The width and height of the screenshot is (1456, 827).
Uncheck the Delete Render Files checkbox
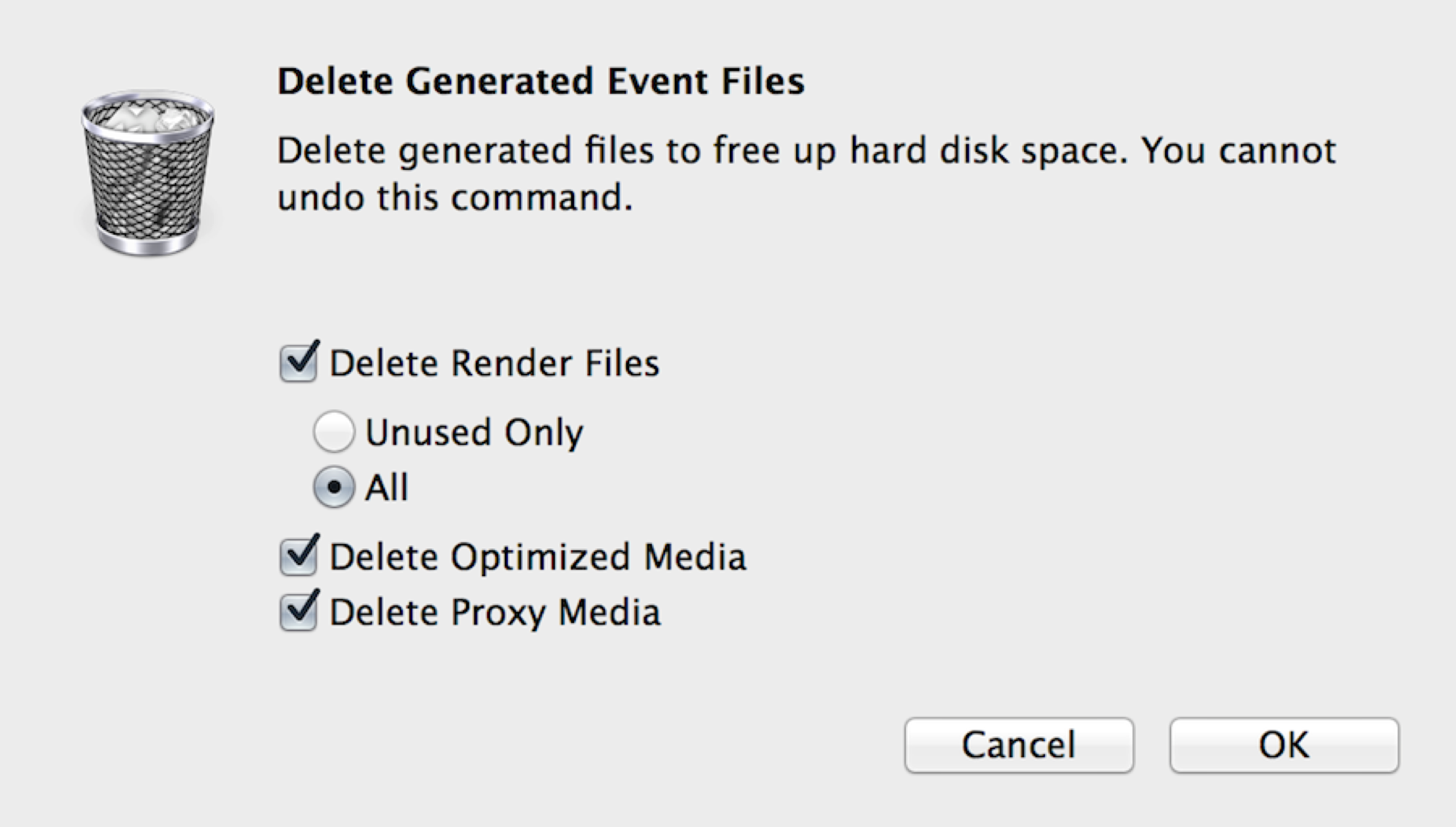(x=299, y=364)
